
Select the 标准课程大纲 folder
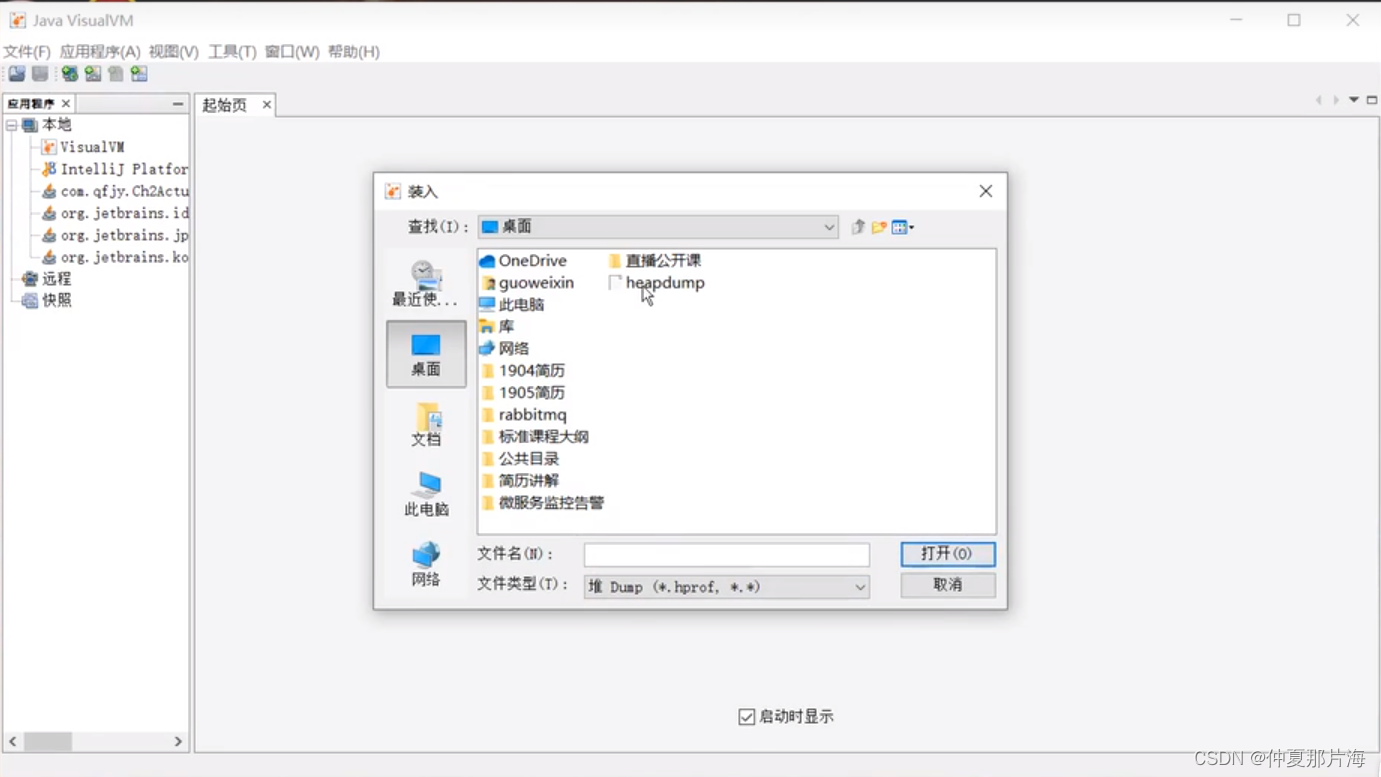tap(534, 437)
